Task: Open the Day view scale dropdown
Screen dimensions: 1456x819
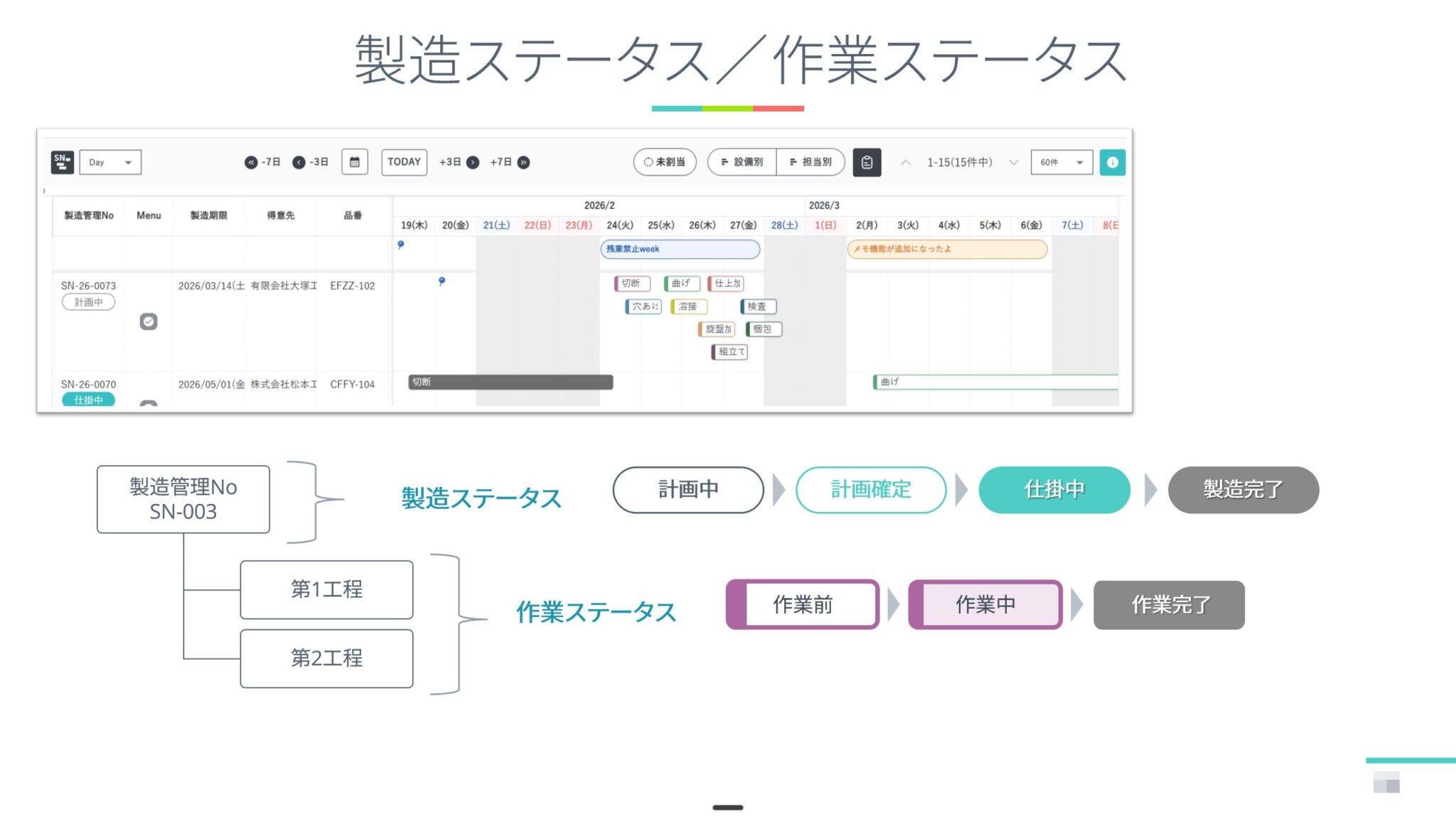Action: pos(110,162)
